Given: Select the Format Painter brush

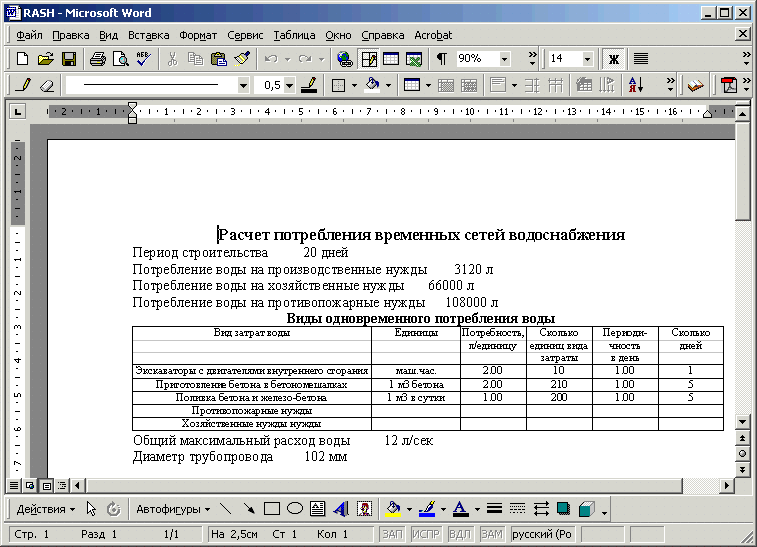Looking at the screenshot, I should pyautogui.click(x=242, y=59).
